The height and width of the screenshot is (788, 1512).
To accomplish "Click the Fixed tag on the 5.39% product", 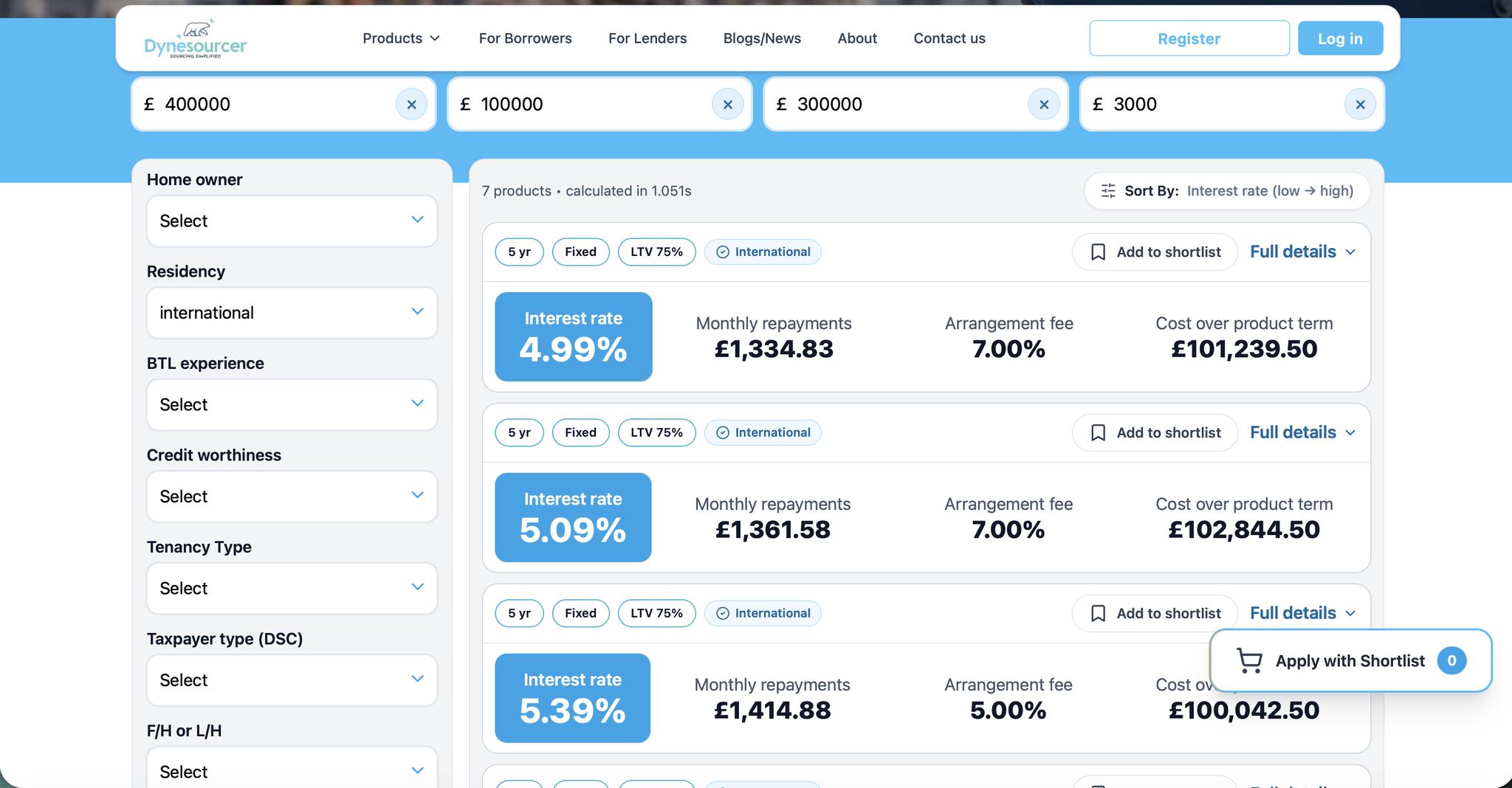I will pos(580,613).
